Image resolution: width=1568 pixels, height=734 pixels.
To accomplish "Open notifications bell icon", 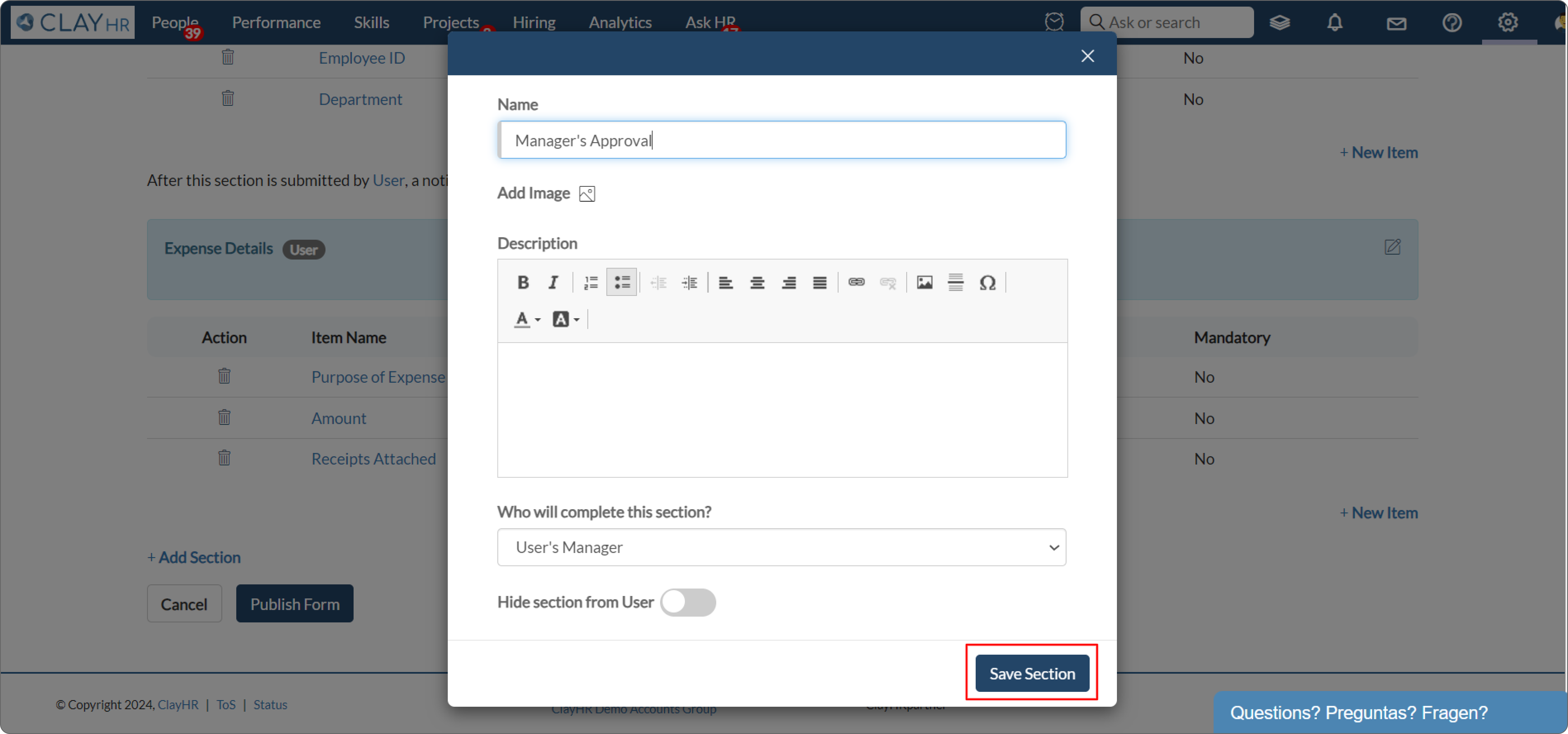I will (1334, 23).
